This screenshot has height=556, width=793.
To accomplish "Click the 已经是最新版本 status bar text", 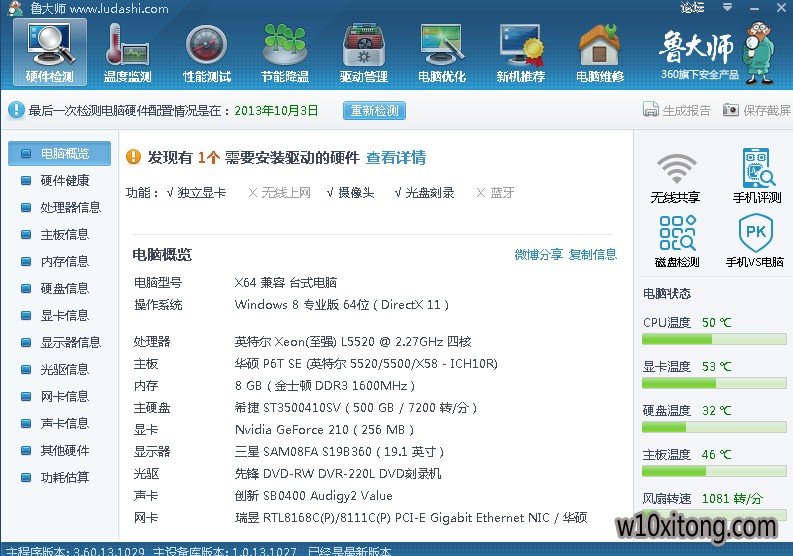I will 349,550.
